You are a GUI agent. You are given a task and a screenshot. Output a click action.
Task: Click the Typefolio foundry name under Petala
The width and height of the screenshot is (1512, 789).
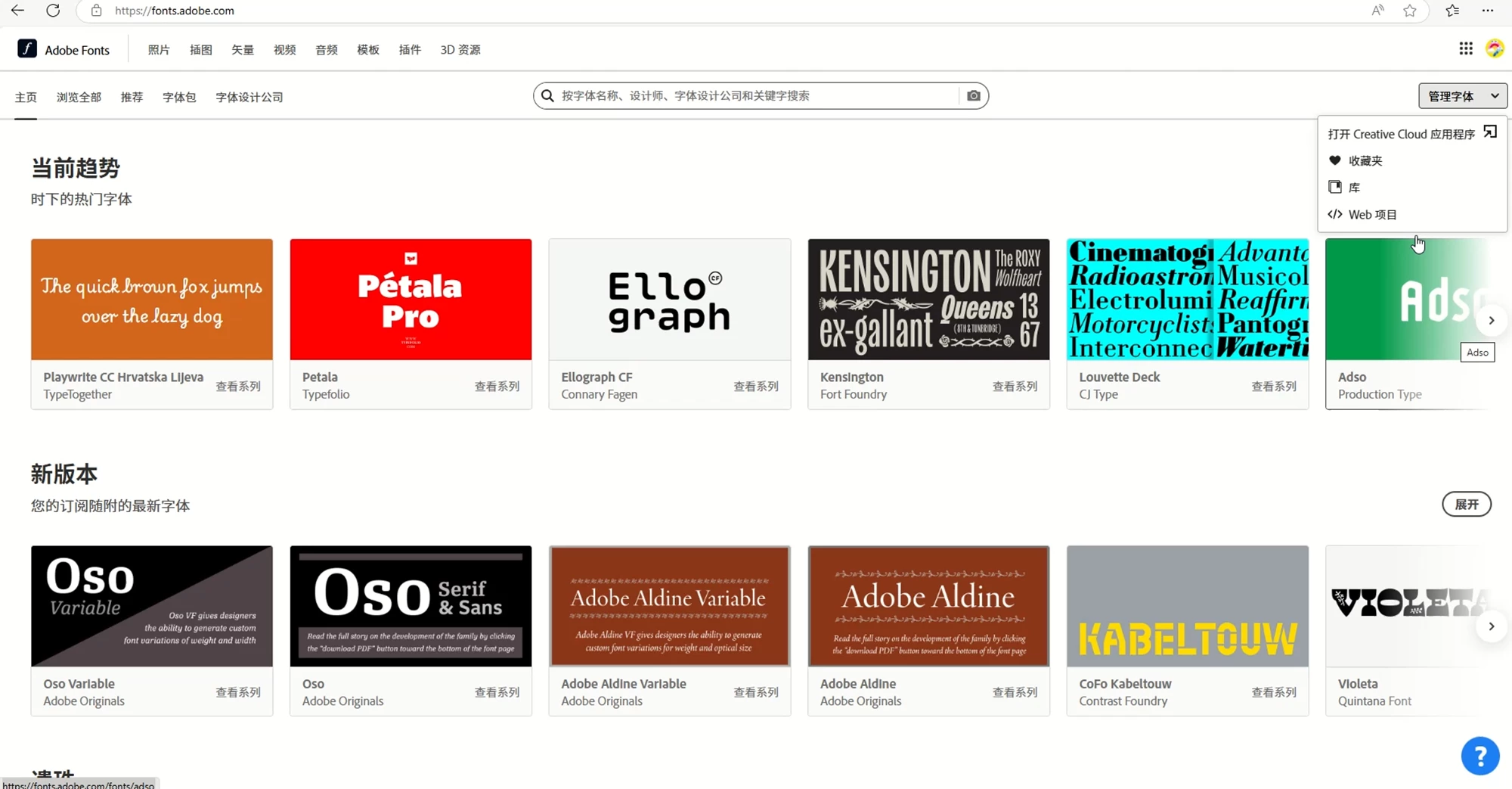click(326, 394)
